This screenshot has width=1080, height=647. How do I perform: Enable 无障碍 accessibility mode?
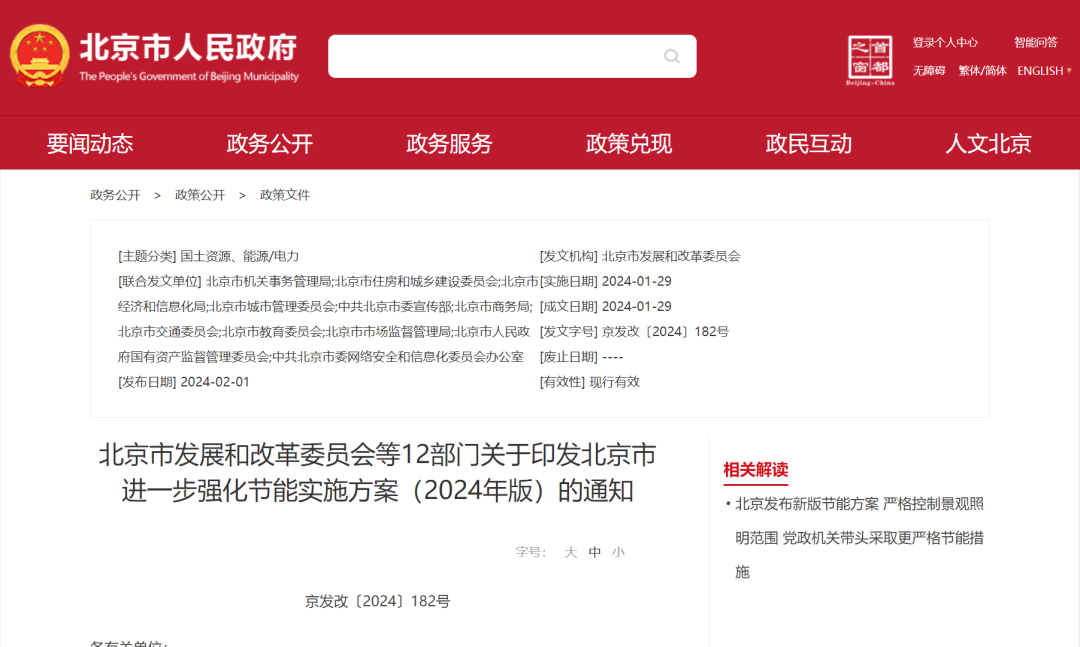pos(928,71)
